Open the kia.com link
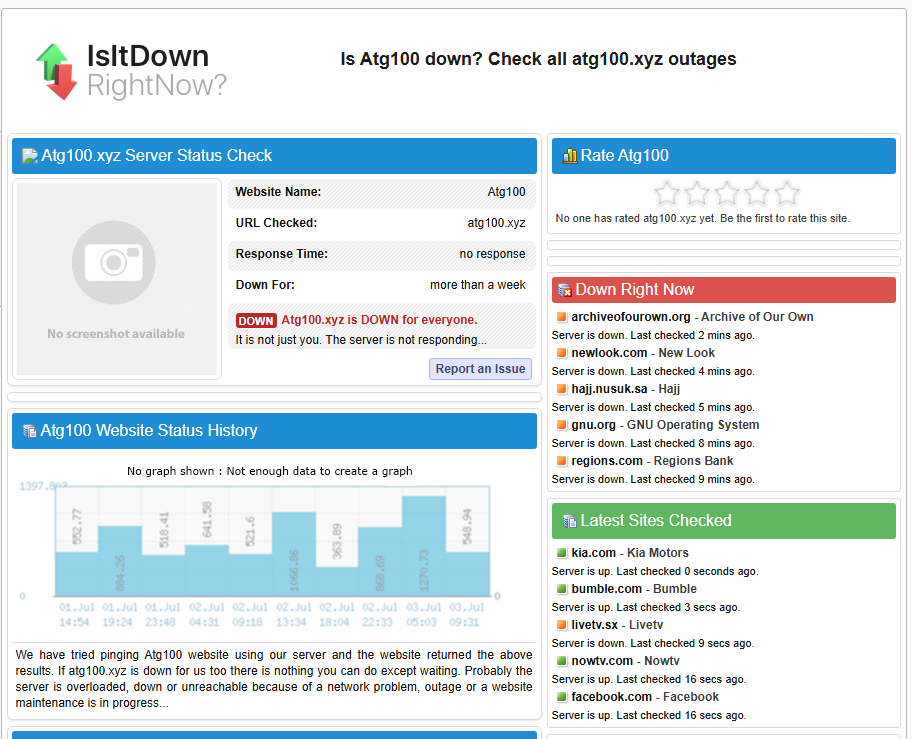Viewport: 912px width, 739px height. click(x=593, y=553)
